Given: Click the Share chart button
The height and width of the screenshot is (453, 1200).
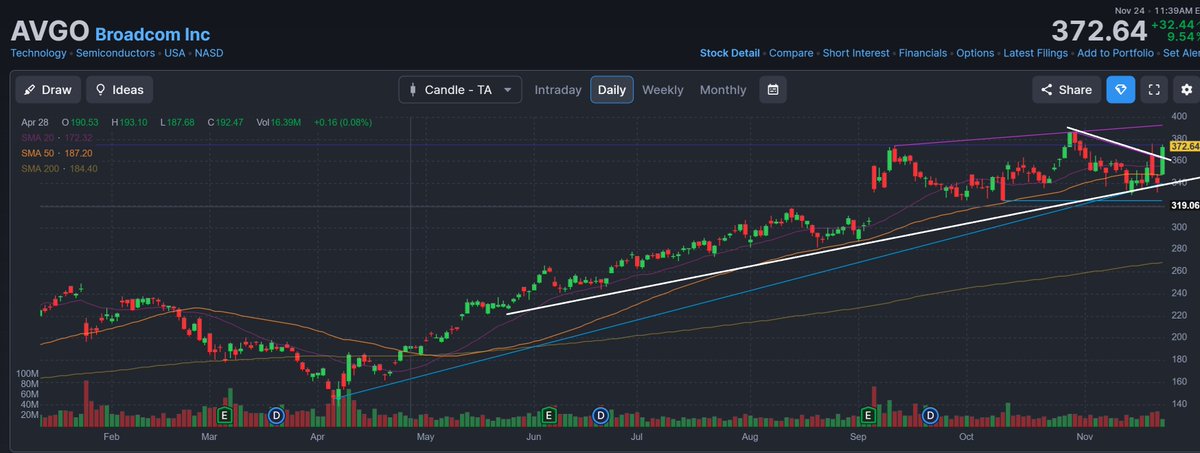Looking at the screenshot, I should point(1067,90).
